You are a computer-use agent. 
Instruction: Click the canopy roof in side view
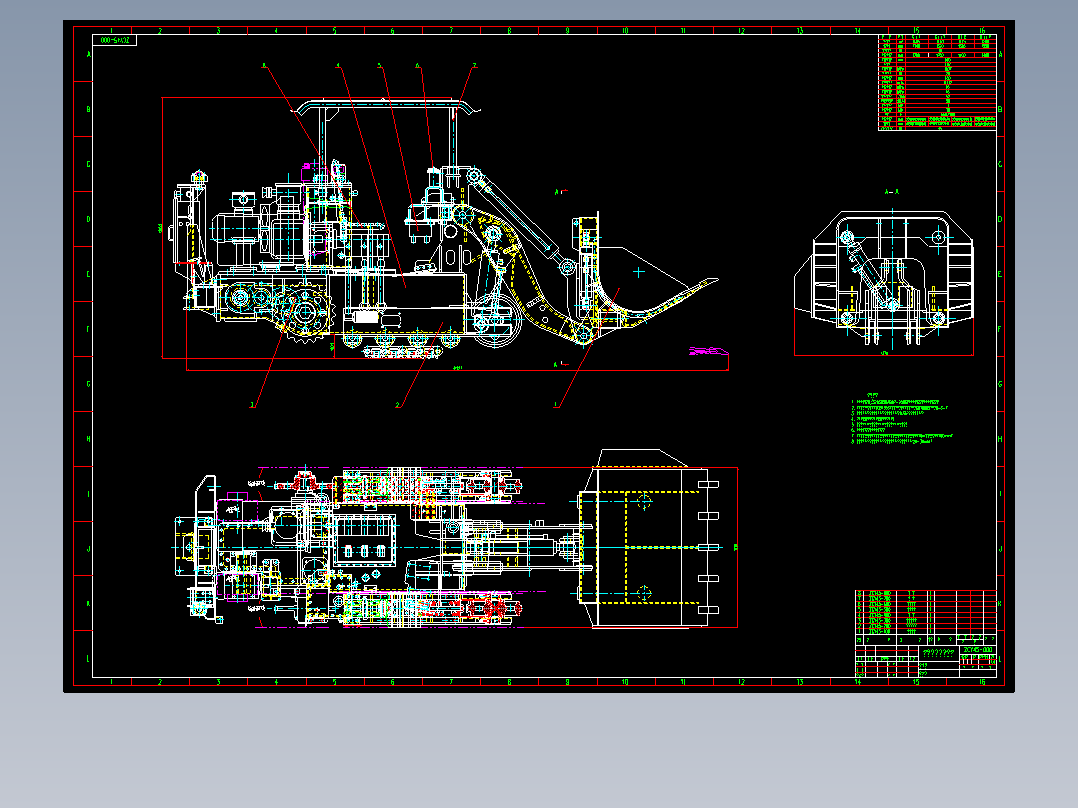(x=385, y=106)
